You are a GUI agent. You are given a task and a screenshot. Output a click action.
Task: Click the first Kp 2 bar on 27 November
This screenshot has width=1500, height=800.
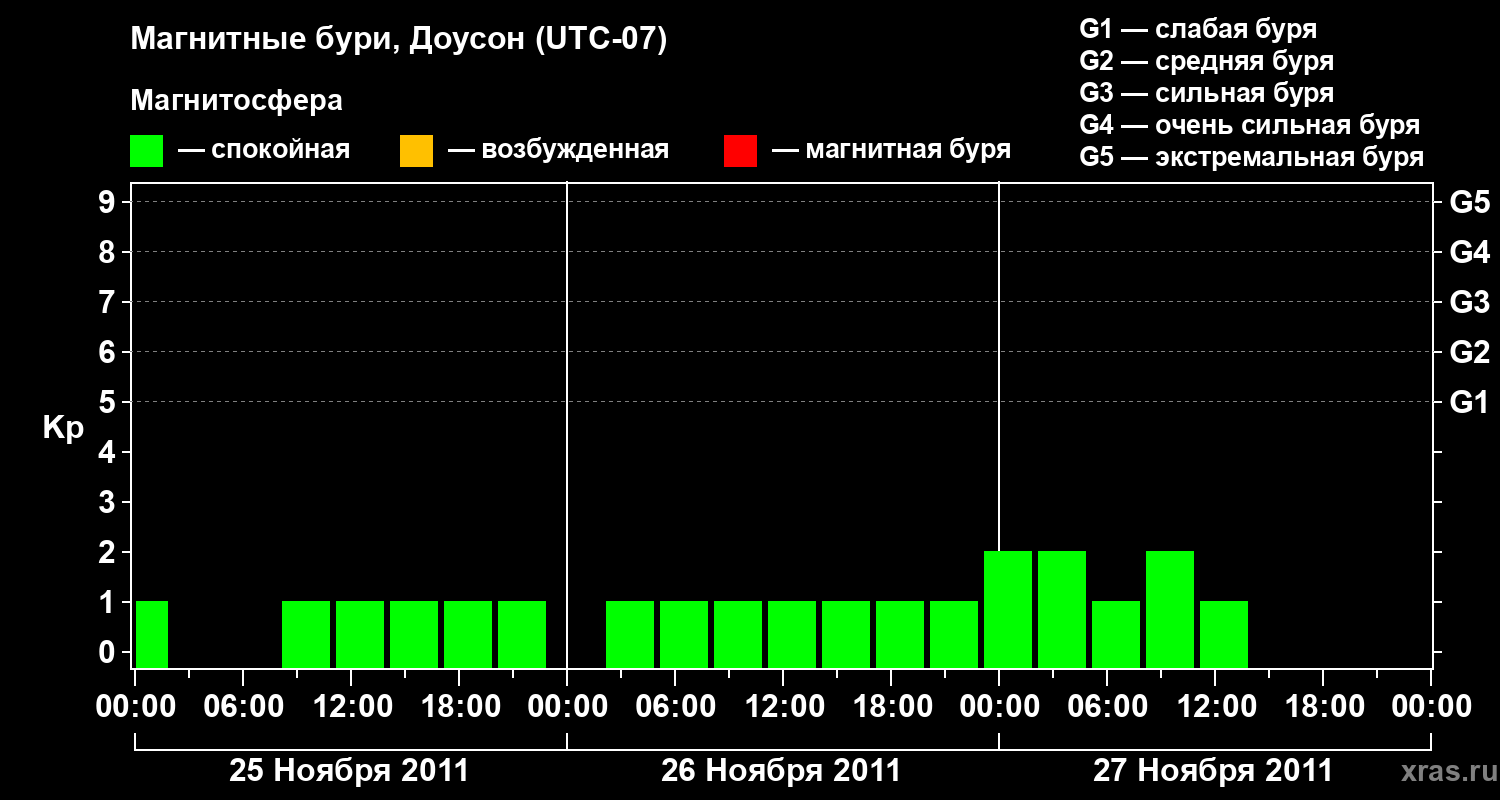coord(1008,609)
